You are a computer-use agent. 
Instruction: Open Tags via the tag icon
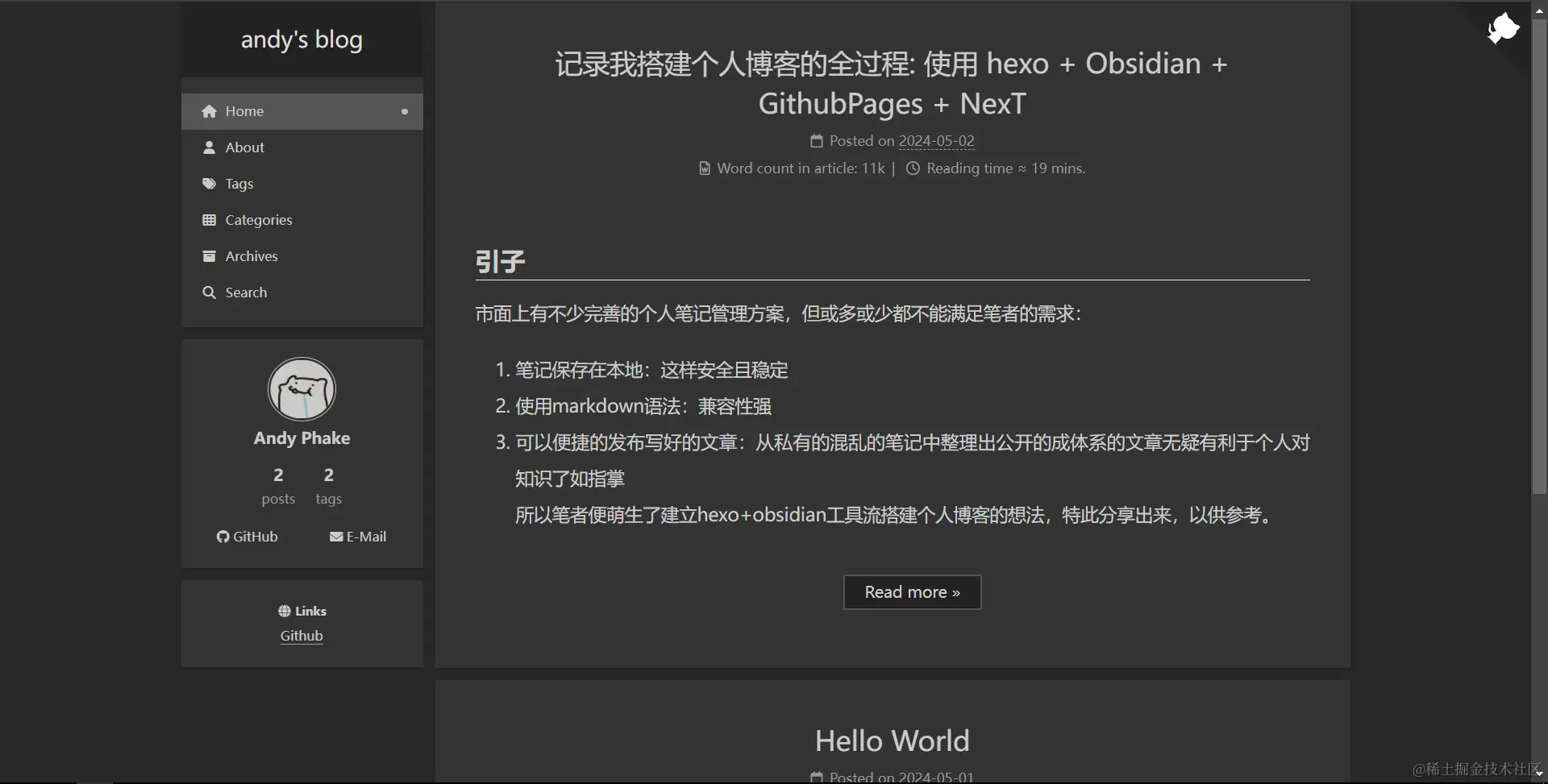point(208,184)
